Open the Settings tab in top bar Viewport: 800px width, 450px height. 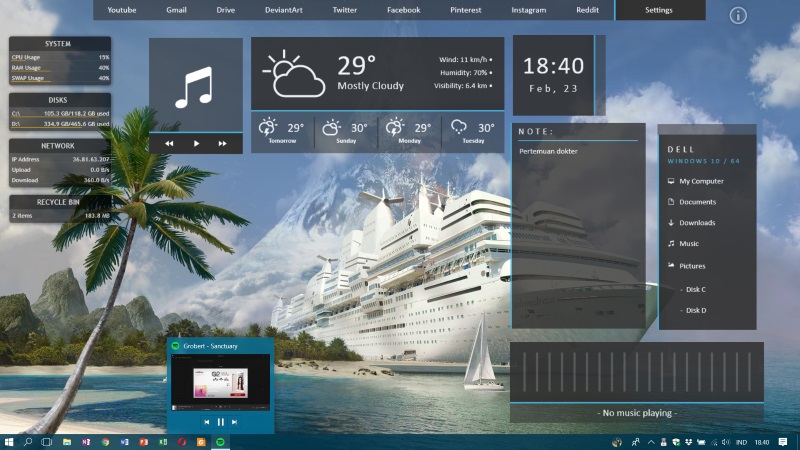[x=660, y=10]
